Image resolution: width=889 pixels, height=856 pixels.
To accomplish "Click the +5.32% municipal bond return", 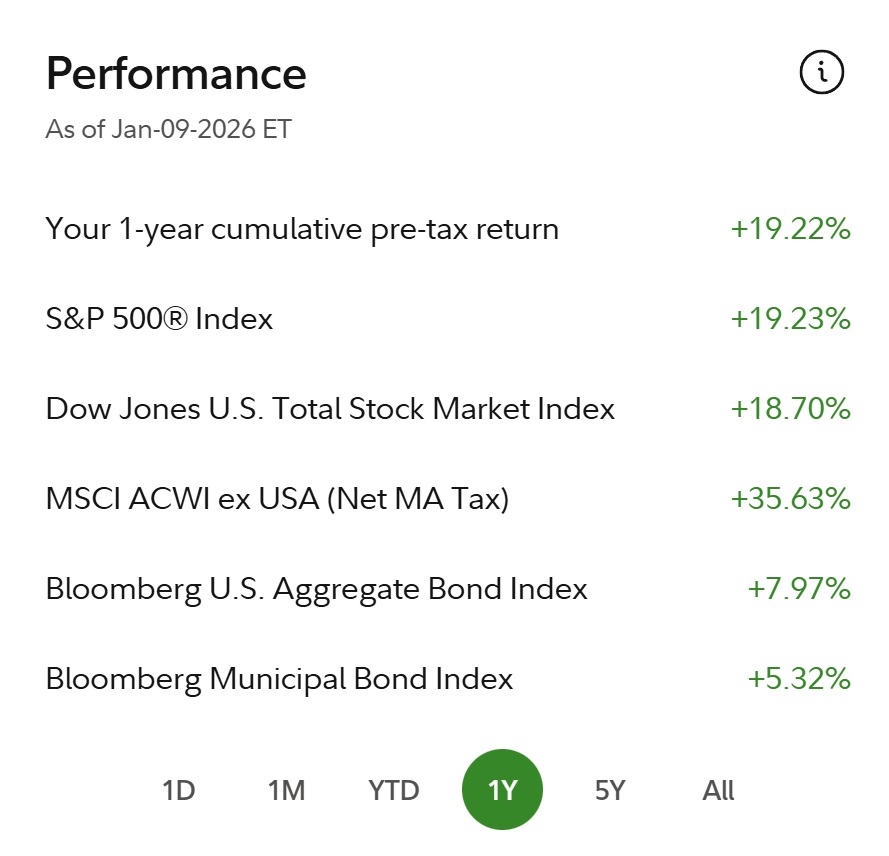I will point(798,680).
